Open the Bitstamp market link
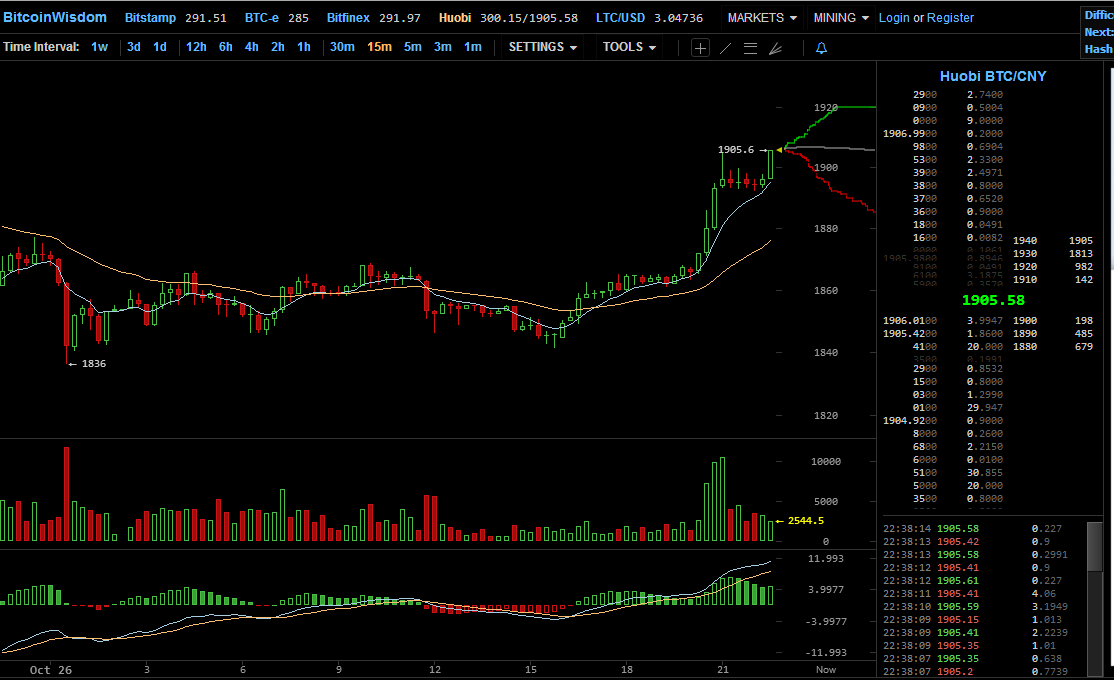This screenshot has width=1114, height=680. point(150,18)
